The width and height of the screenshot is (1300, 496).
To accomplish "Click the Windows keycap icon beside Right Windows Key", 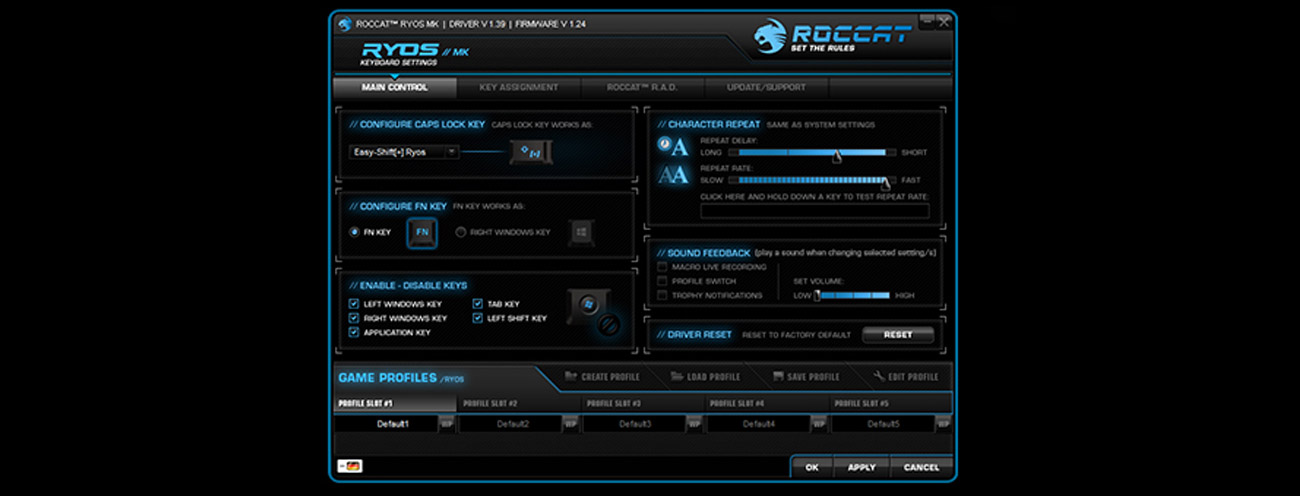I will tap(581, 232).
